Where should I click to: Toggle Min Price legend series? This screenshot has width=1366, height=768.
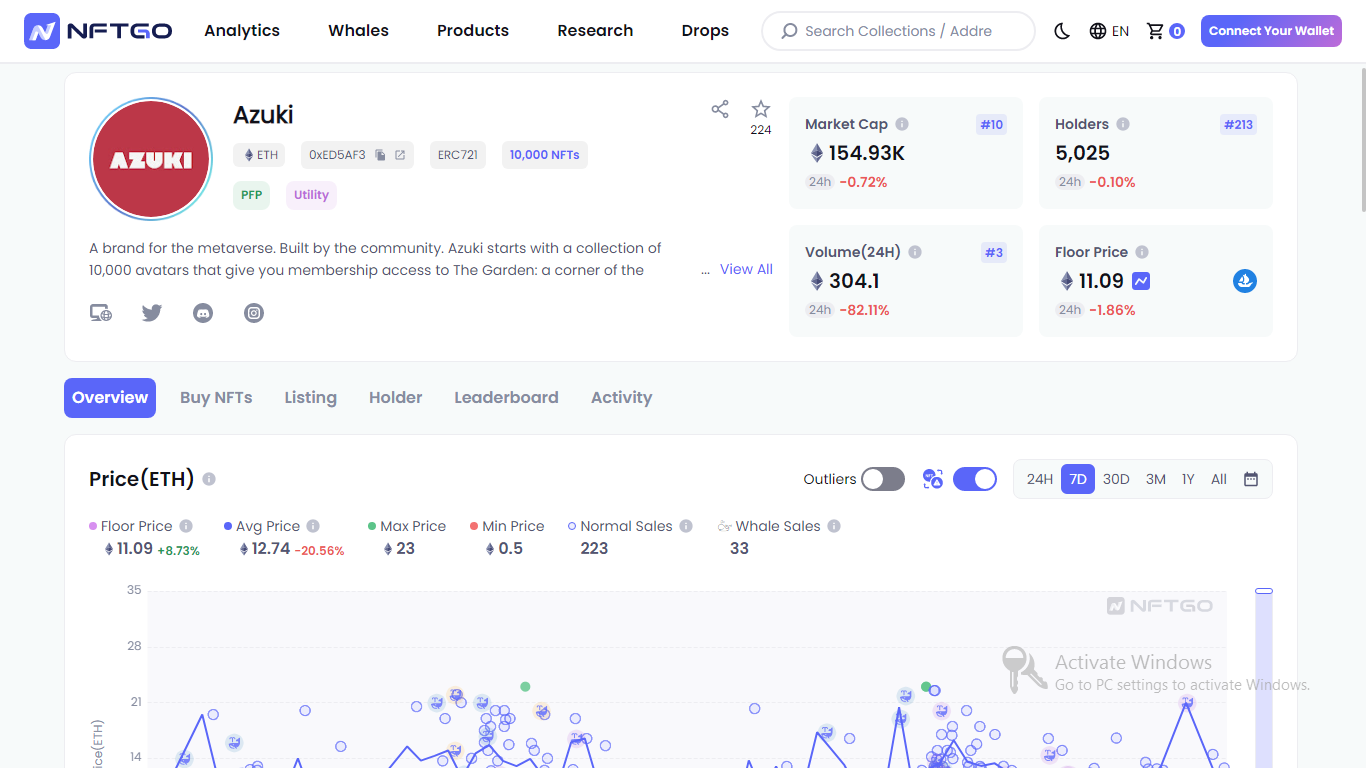(507, 526)
